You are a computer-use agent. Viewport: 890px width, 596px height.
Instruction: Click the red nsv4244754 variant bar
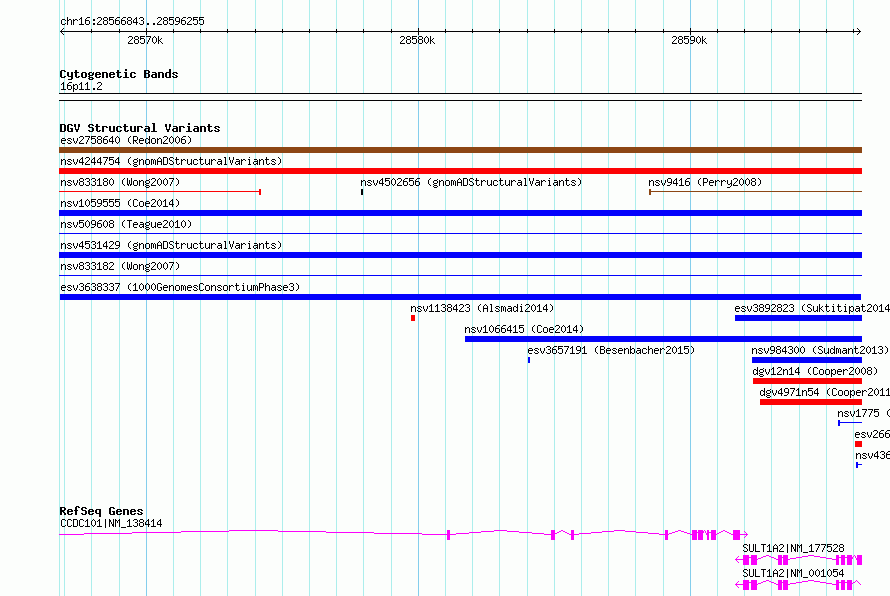pos(460,171)
